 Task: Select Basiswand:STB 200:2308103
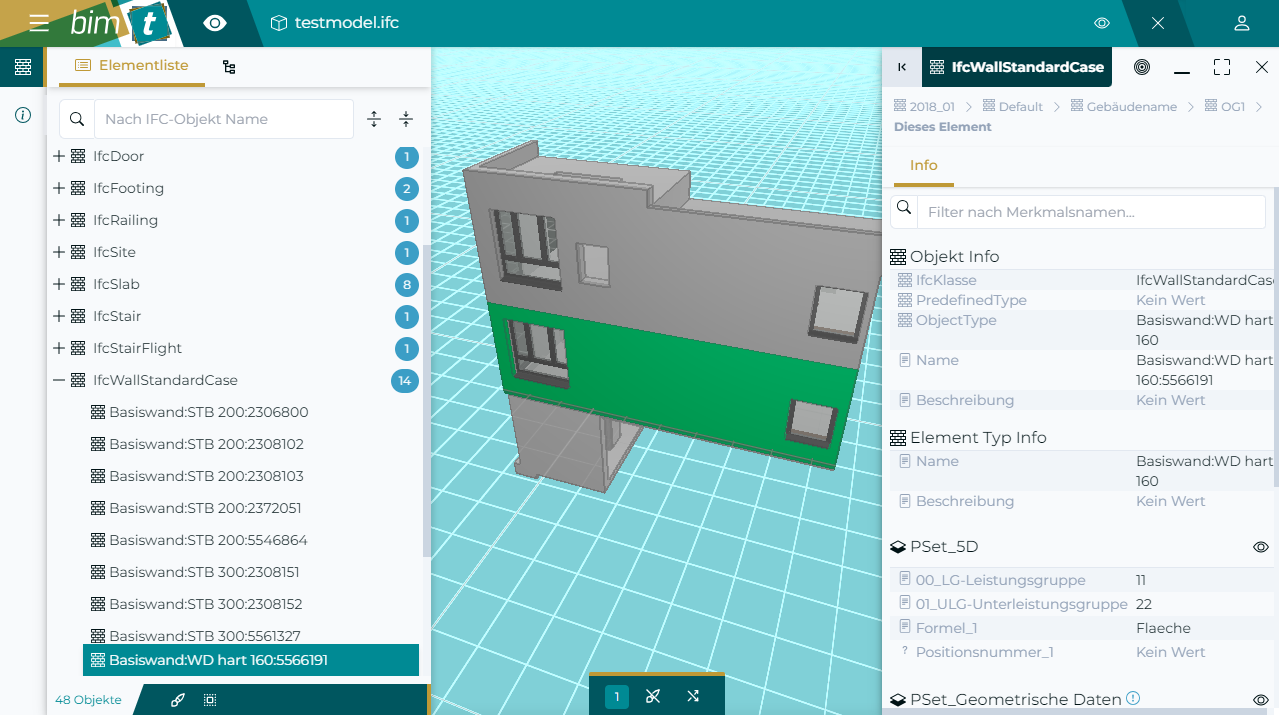tap(206, 476)
